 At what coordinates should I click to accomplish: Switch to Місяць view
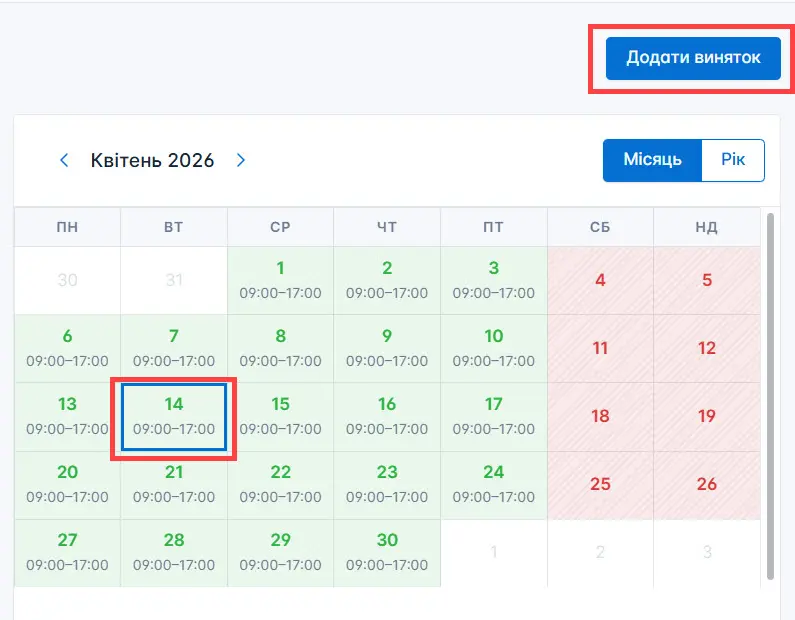tap(652, 160)
